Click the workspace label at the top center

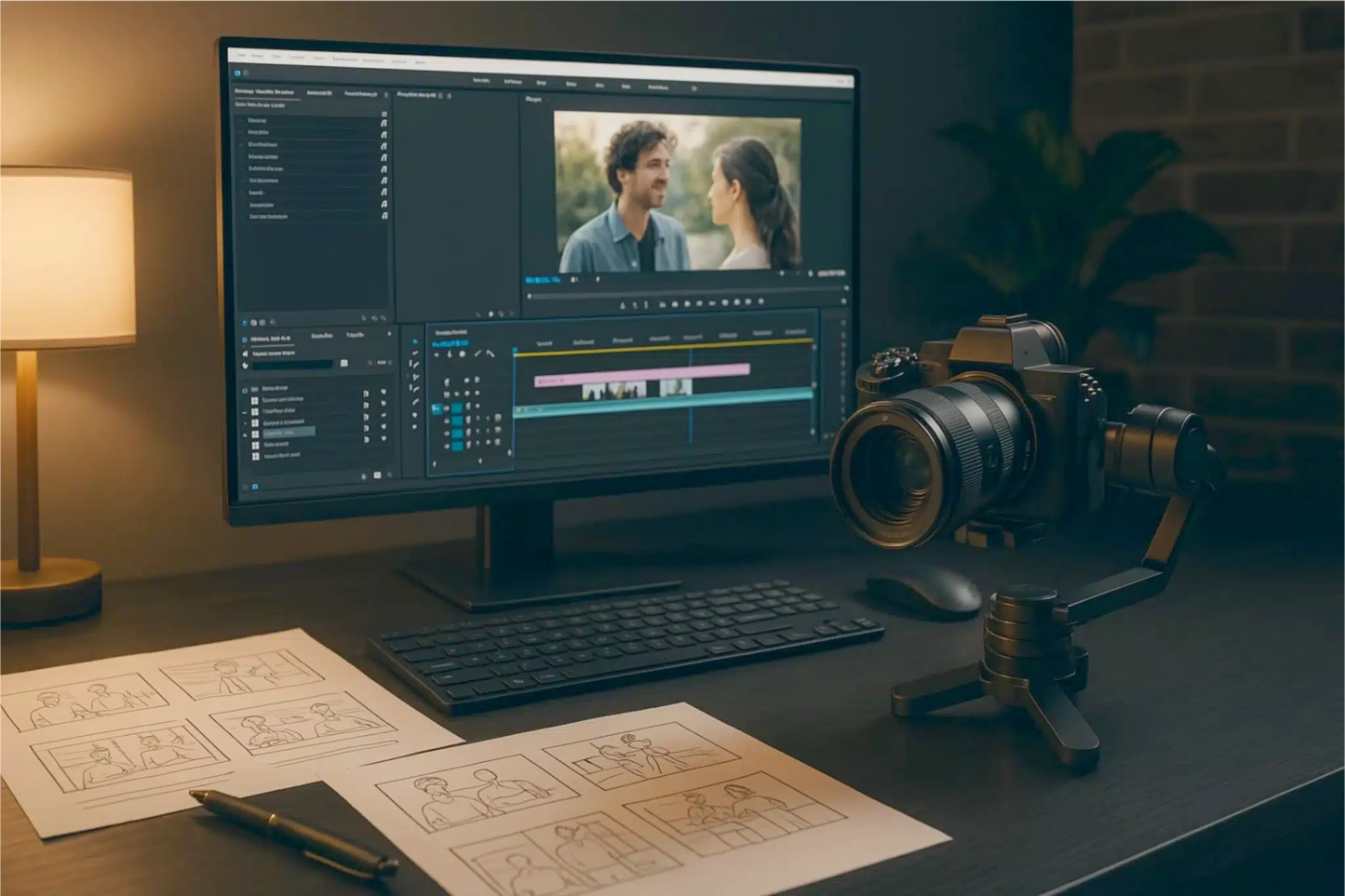pos(542,82)
